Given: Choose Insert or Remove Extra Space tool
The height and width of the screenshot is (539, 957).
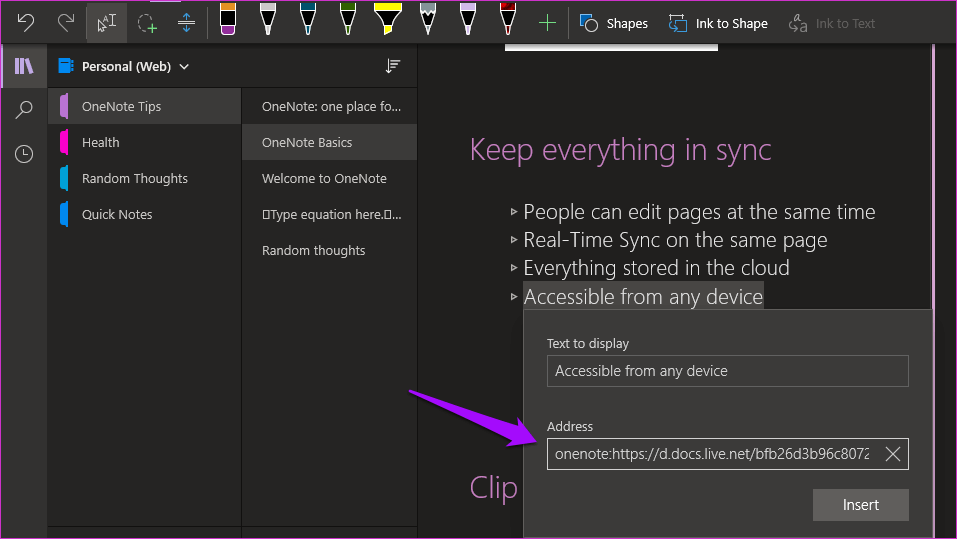Looking at the screenshot, I should pos(186,23).
